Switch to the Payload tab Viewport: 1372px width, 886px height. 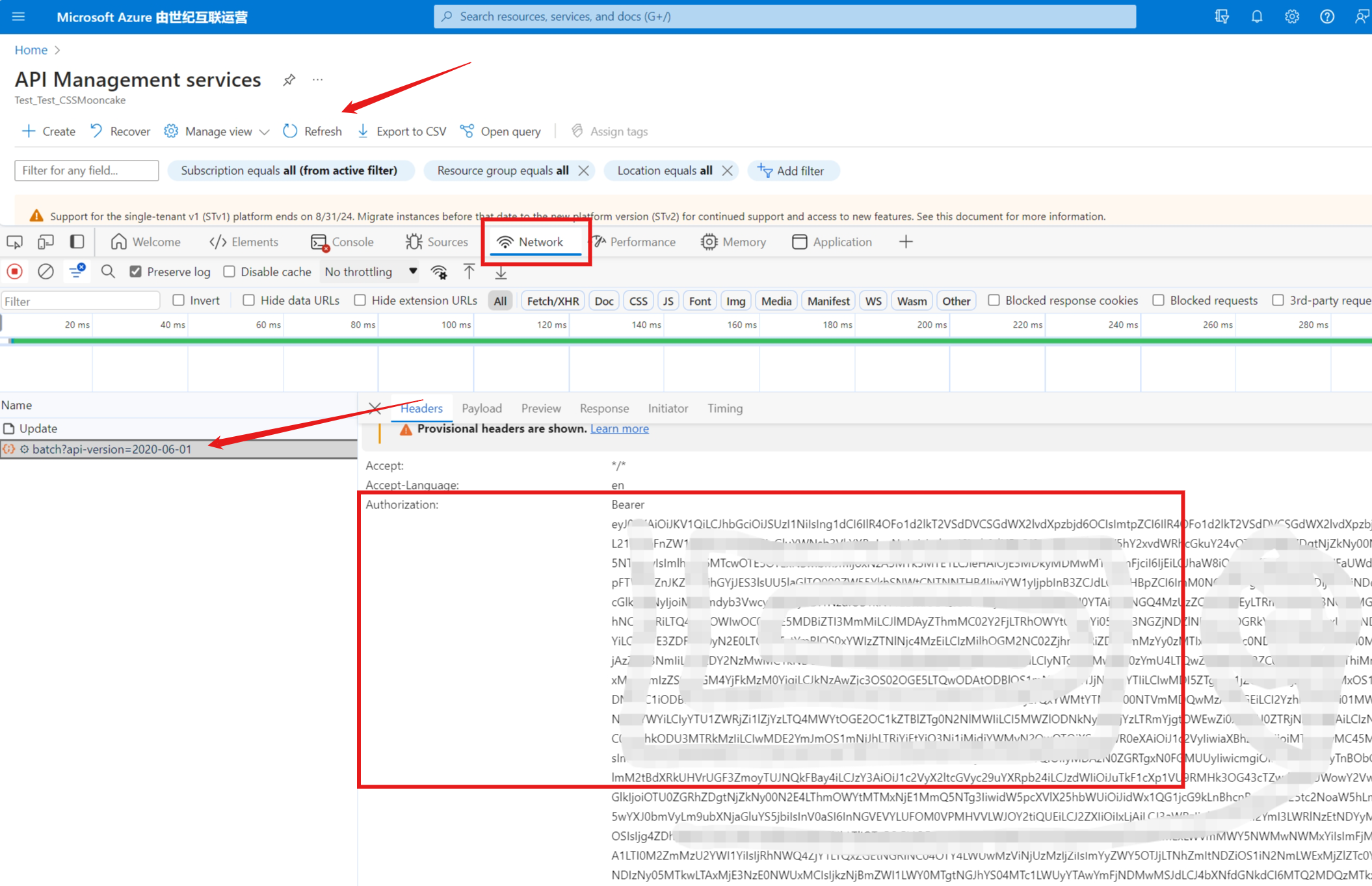481,408
